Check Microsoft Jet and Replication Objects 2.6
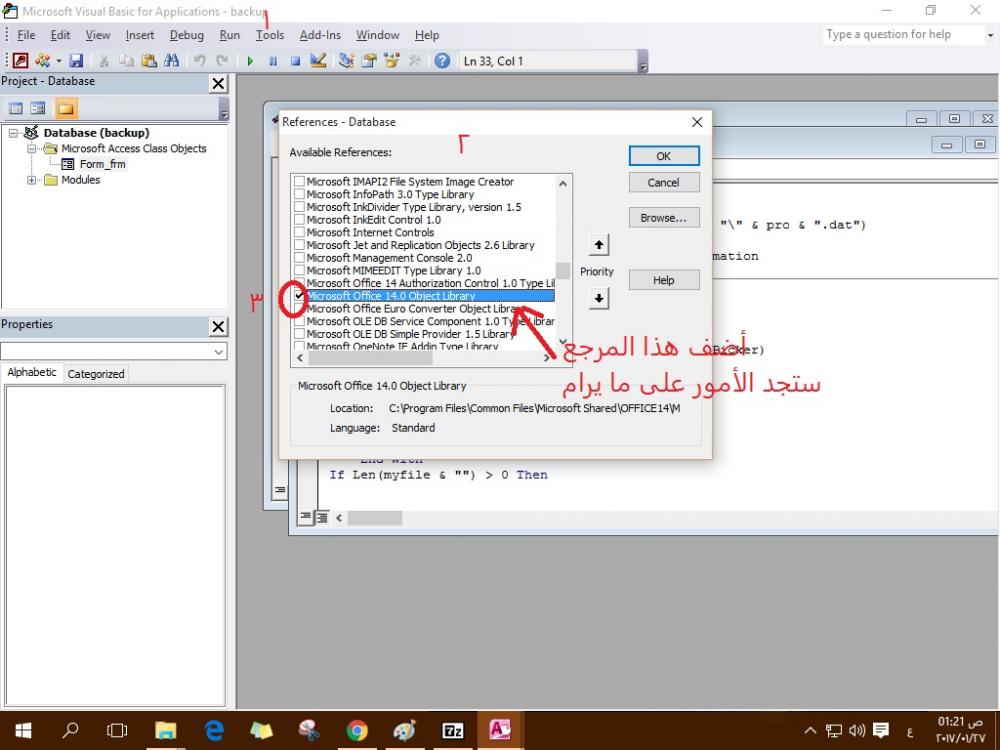1000x750 pixels. (299, 246)
